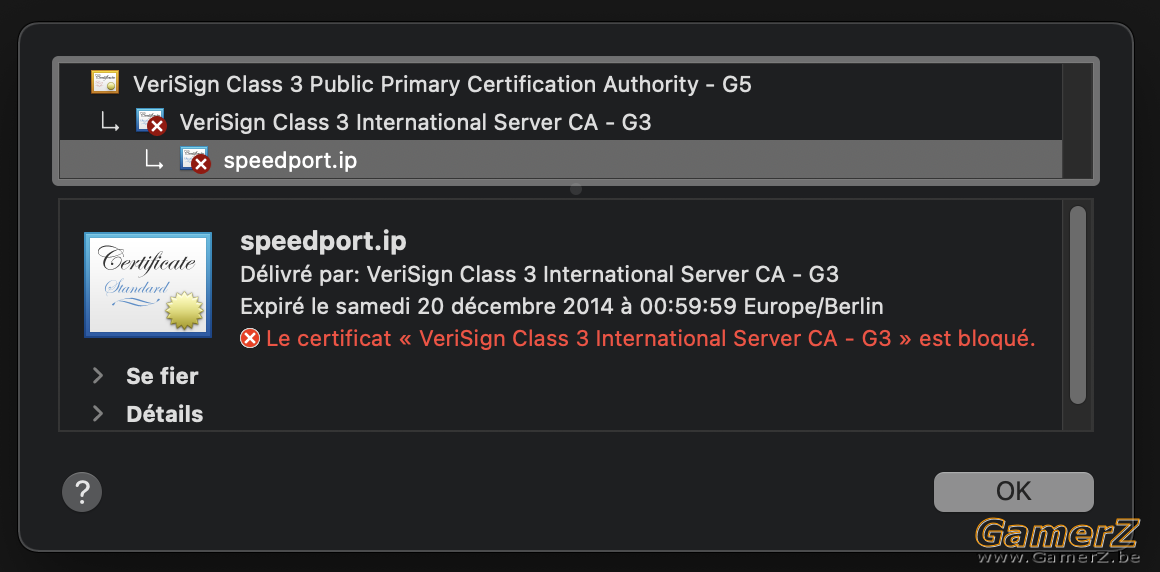Confirm the dialog with OK button
This screenshot has height=572, width=1160.
click(x=1014, y=491)
